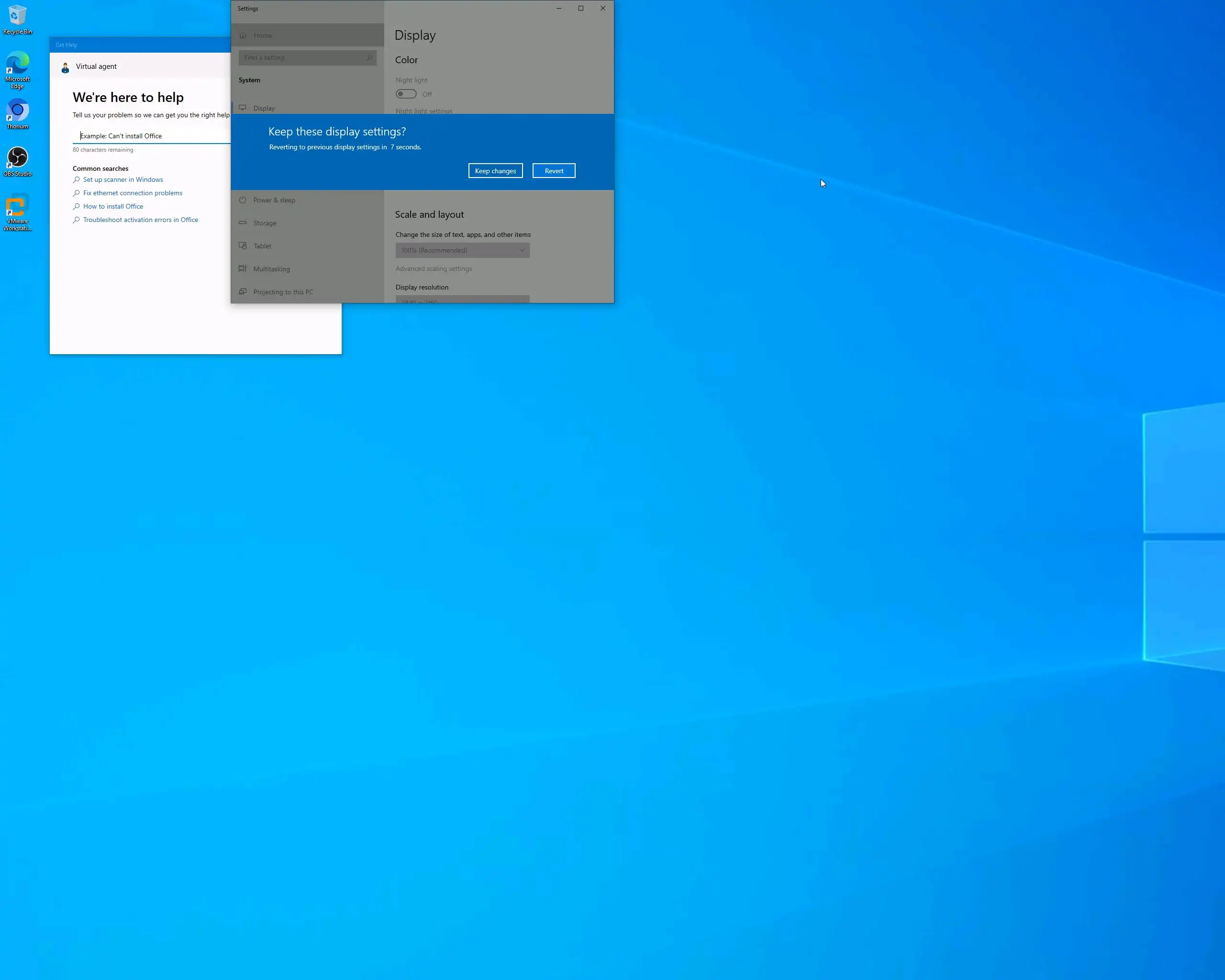Screen dimensions: 1225x980
Task: Select Storage in the System sidebar
Action: [265, 223]
